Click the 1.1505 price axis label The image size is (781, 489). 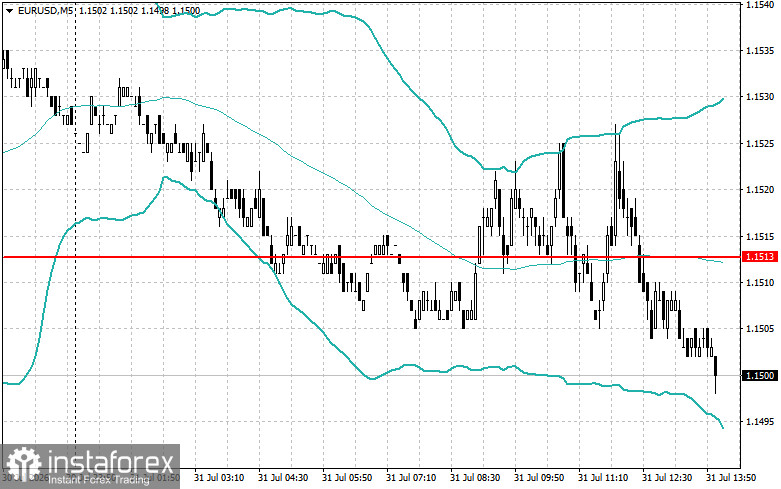760,329
